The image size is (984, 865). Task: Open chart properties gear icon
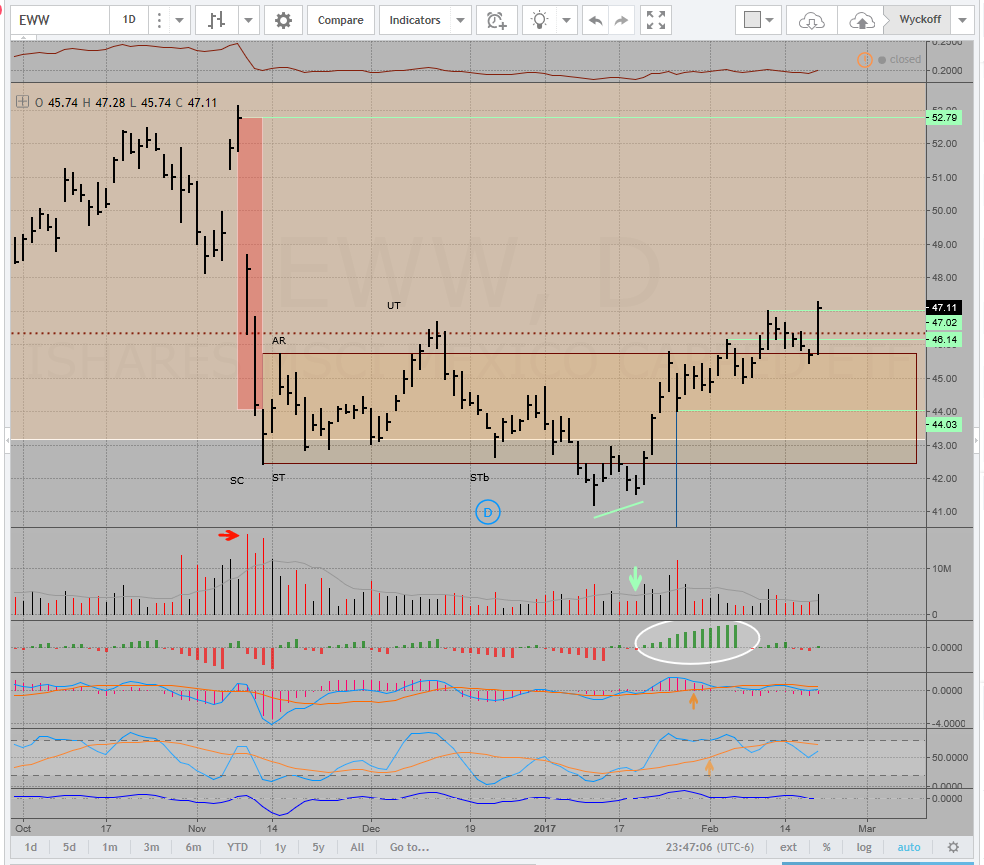click(x=284, y=20)
